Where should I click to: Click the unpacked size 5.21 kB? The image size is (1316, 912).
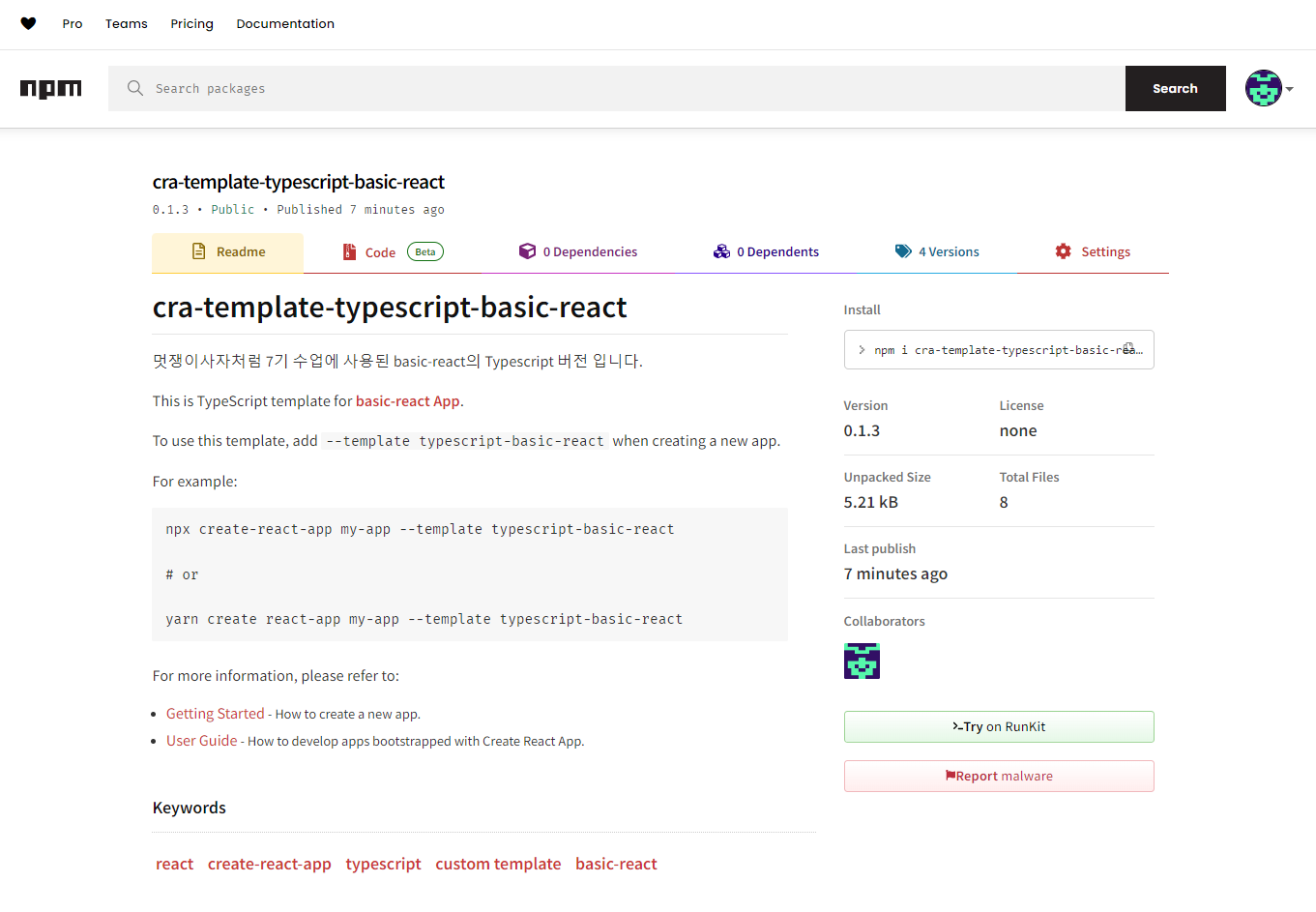[x=871, y=502]
